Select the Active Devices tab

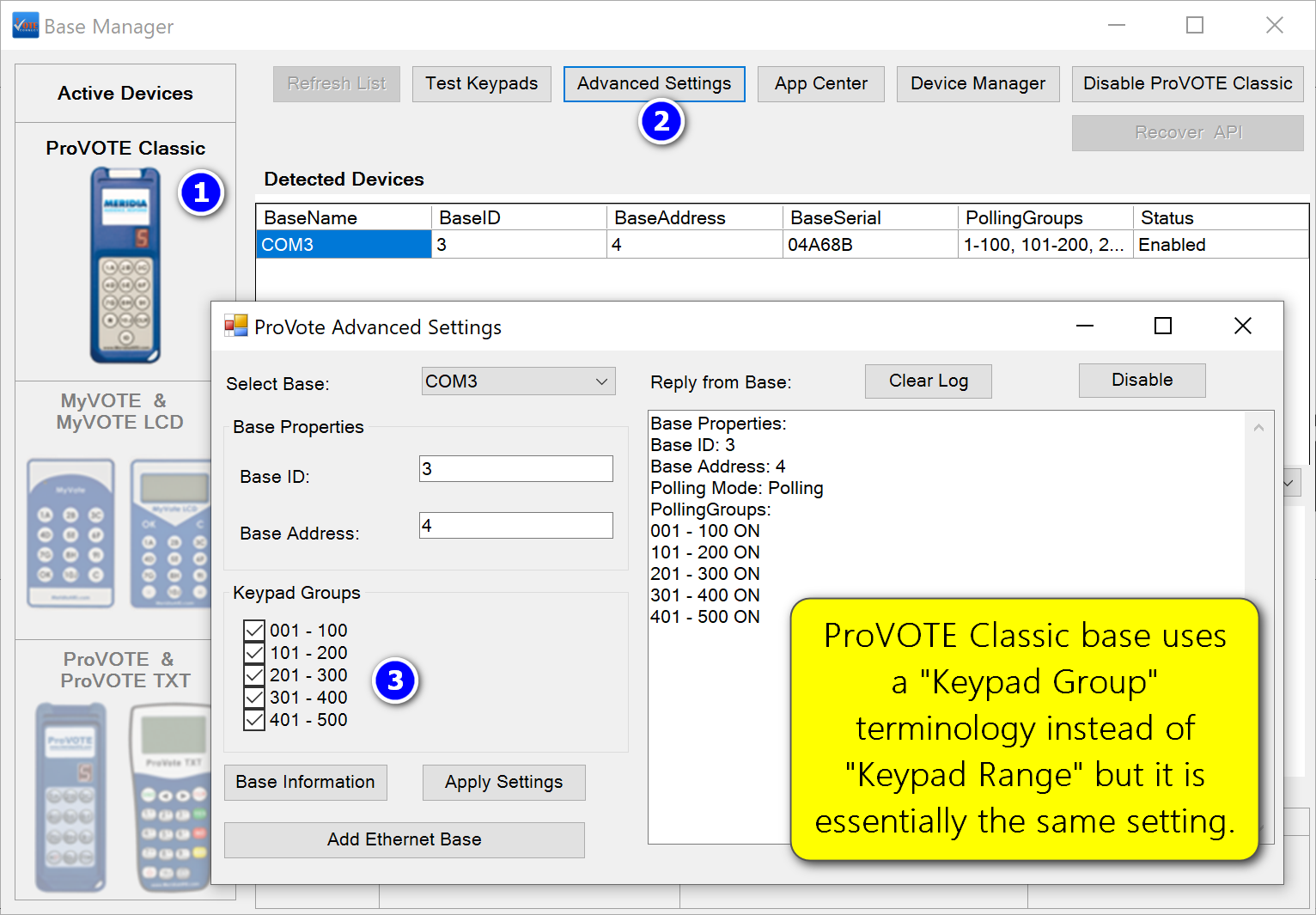click(125, 93)
